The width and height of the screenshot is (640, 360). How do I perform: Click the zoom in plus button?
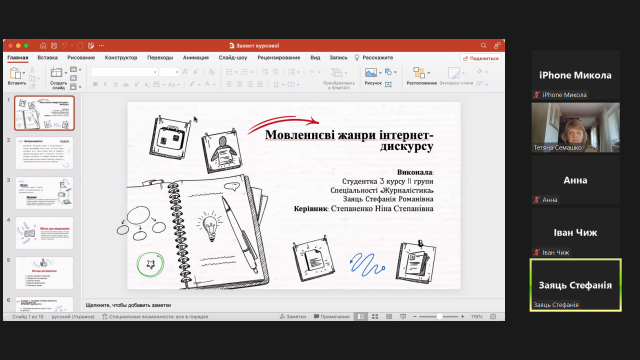coord(462,317)
